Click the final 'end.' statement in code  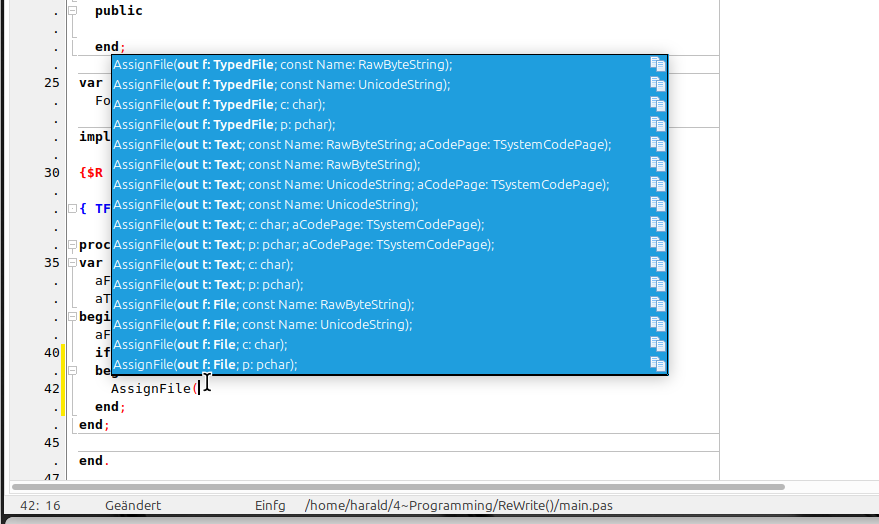pos(94,461)
